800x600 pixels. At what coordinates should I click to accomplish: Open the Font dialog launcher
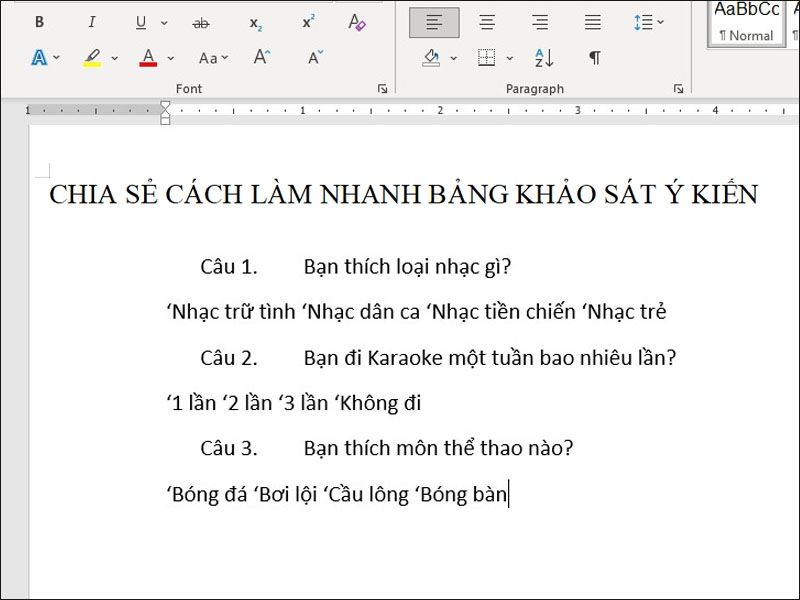coord(382,89)
